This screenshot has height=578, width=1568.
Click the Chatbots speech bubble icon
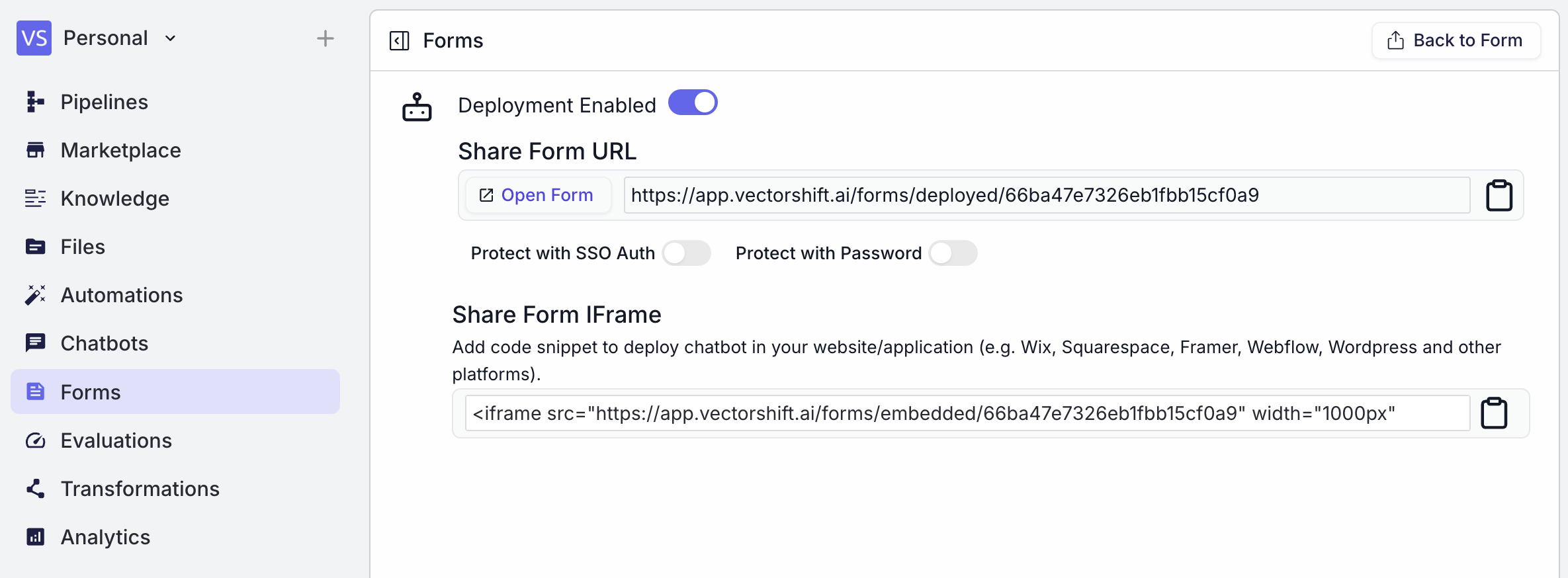point(34,343)
